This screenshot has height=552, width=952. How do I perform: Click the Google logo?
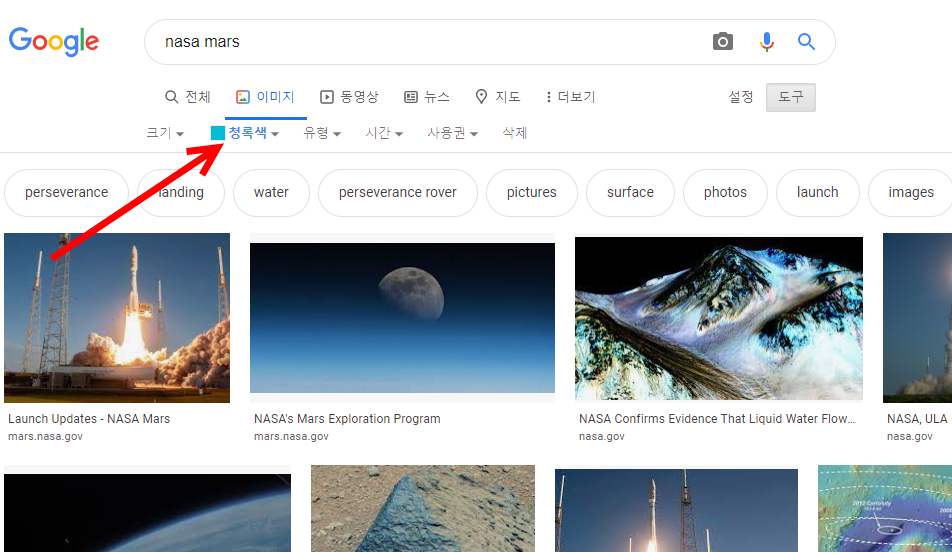click(53, 41)
